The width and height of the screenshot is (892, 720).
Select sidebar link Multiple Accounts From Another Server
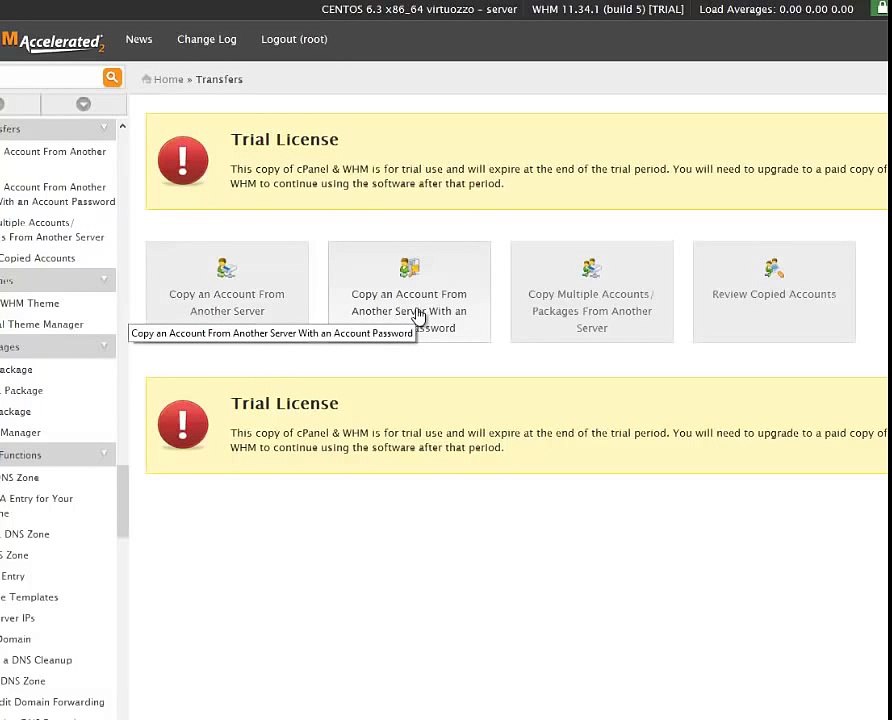tap(52, 230)
